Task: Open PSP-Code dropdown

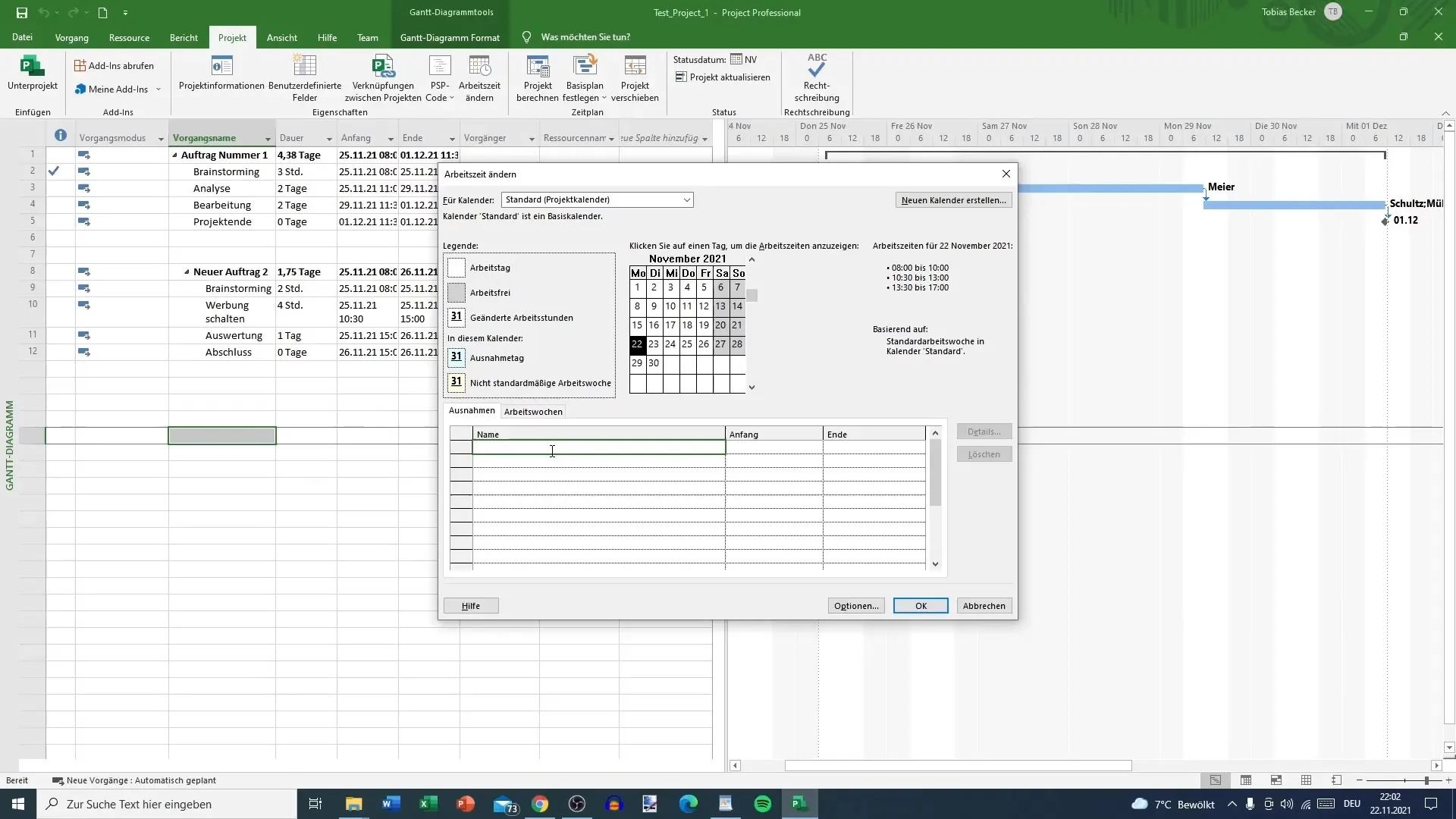Action: (x=440, y=78)
